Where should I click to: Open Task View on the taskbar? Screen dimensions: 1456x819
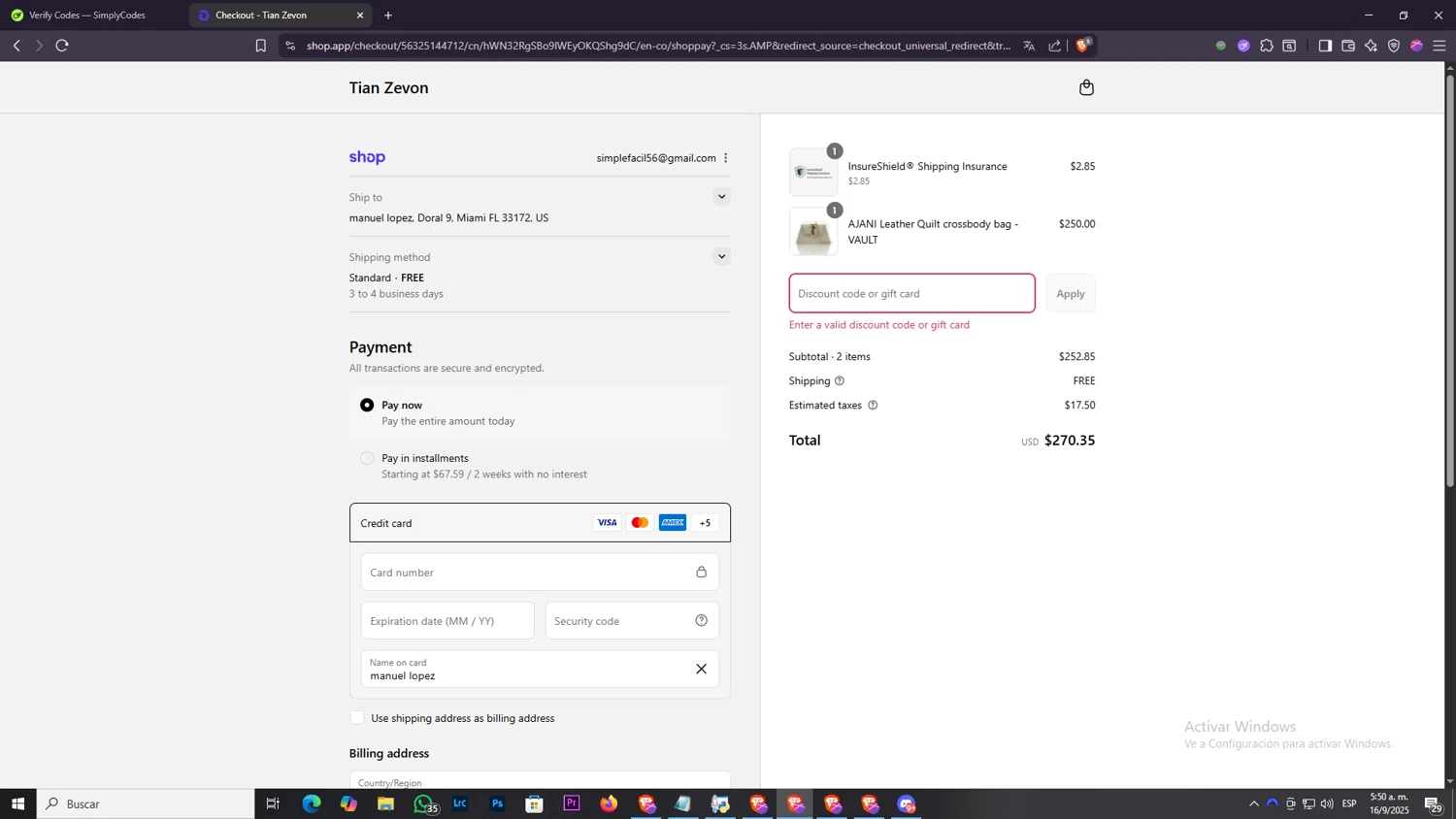pos(273,803)
